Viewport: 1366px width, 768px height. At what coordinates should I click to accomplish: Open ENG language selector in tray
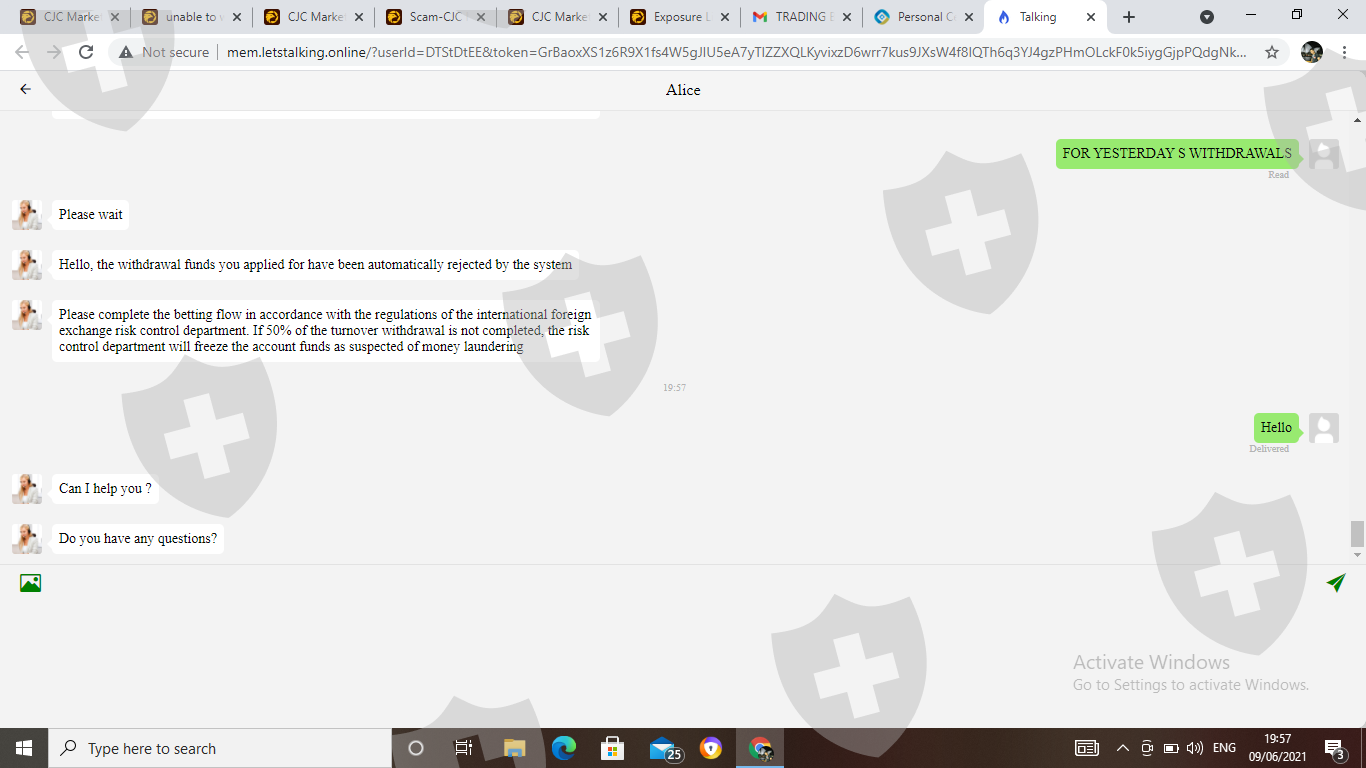tap(1224, 748)
